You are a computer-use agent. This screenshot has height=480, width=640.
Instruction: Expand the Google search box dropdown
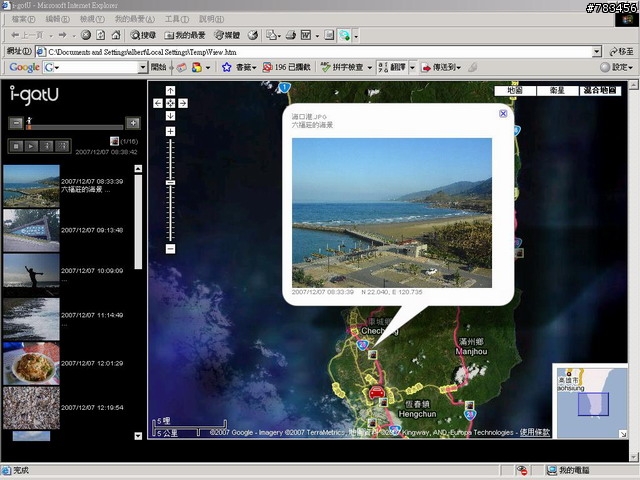pyautogui.click(x=142, y=67)
